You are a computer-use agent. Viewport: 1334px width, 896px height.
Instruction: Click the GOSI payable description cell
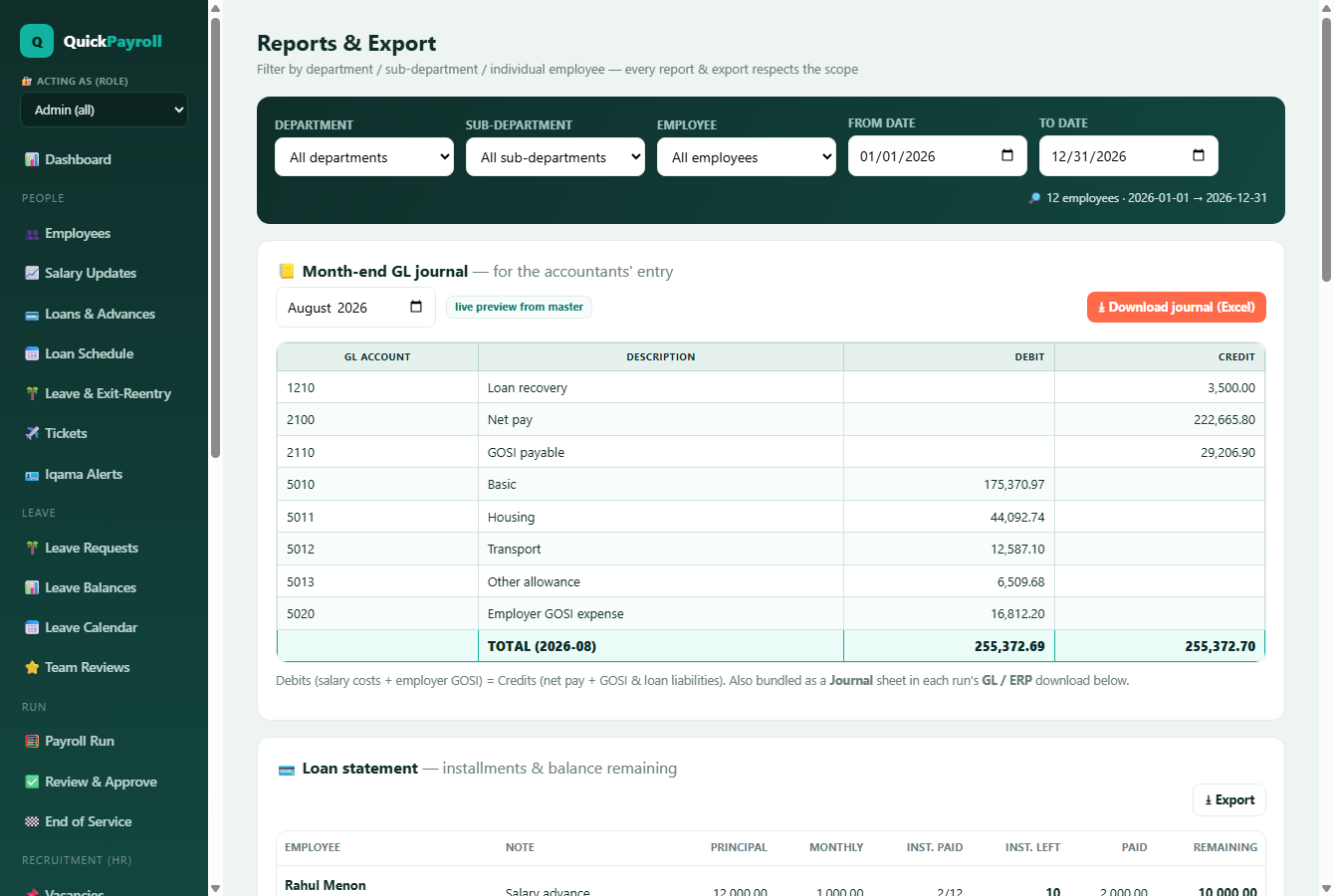pos(661,452)
